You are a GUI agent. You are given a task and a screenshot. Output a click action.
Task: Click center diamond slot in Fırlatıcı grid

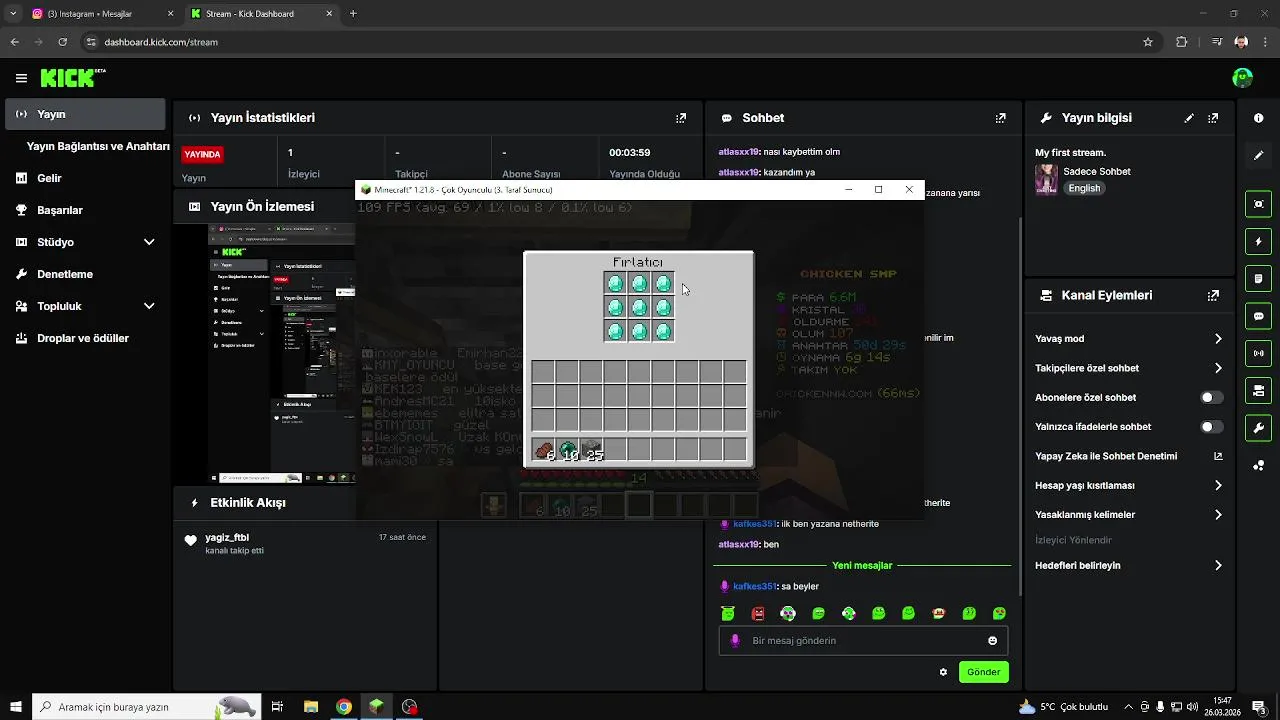(x=639, y=307)
